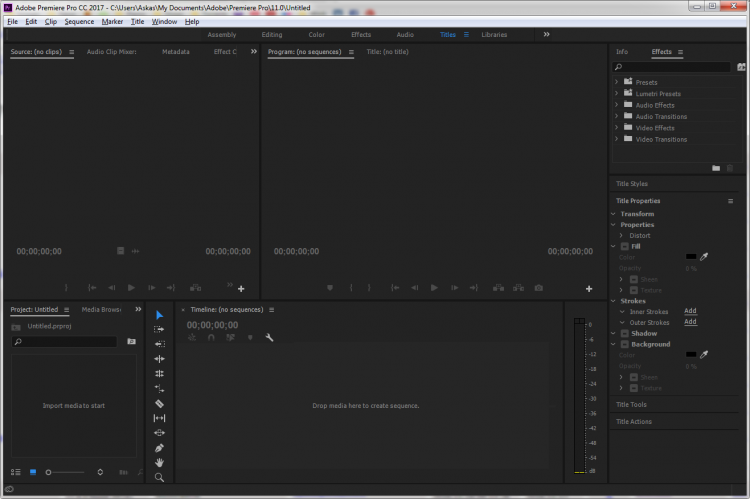Adjust the Project panel thumbnail zoom slider

tap(50, 472)
